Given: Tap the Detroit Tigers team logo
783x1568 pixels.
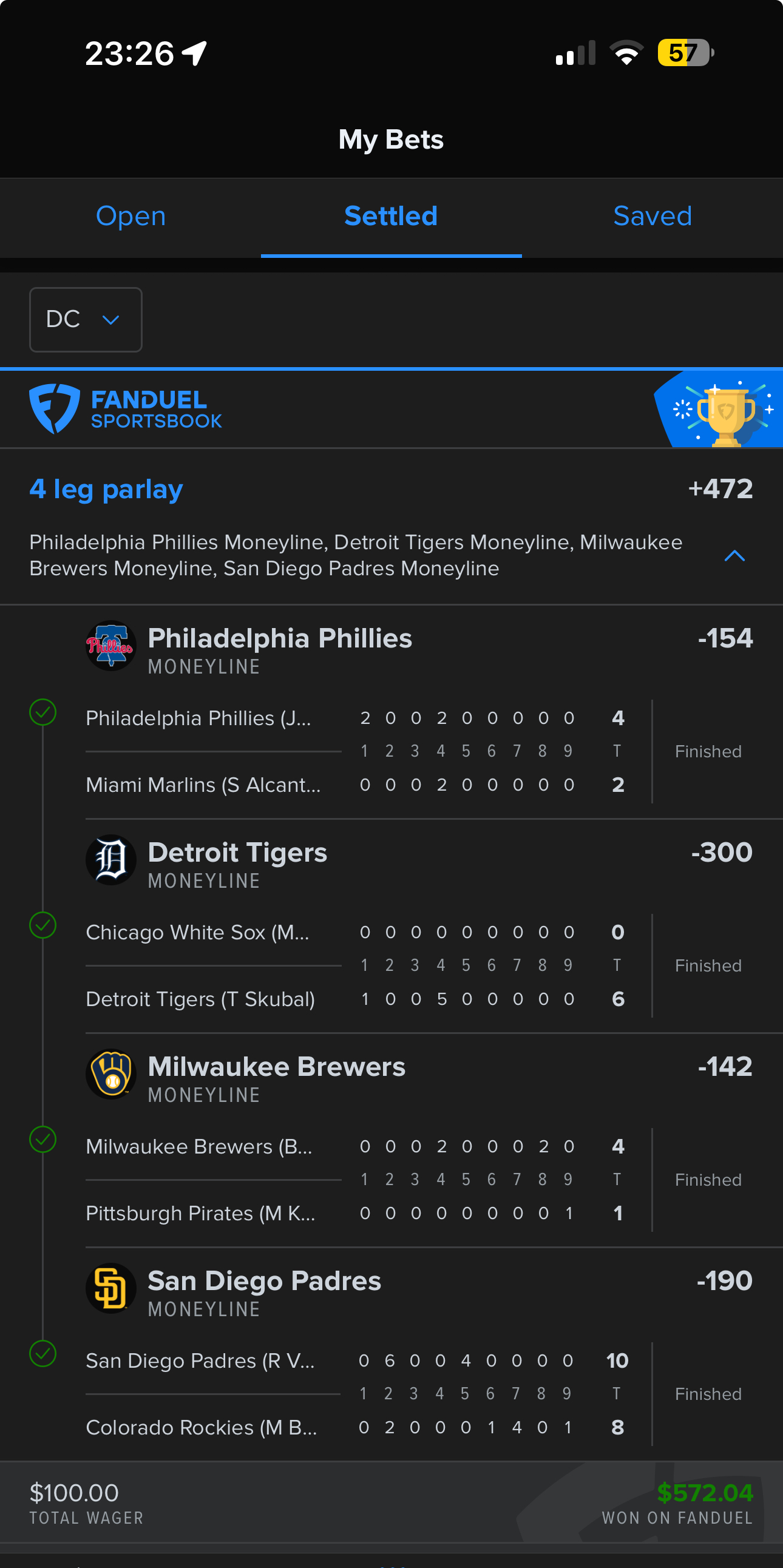Looking at the screenshot, I should tap(110, 859).
